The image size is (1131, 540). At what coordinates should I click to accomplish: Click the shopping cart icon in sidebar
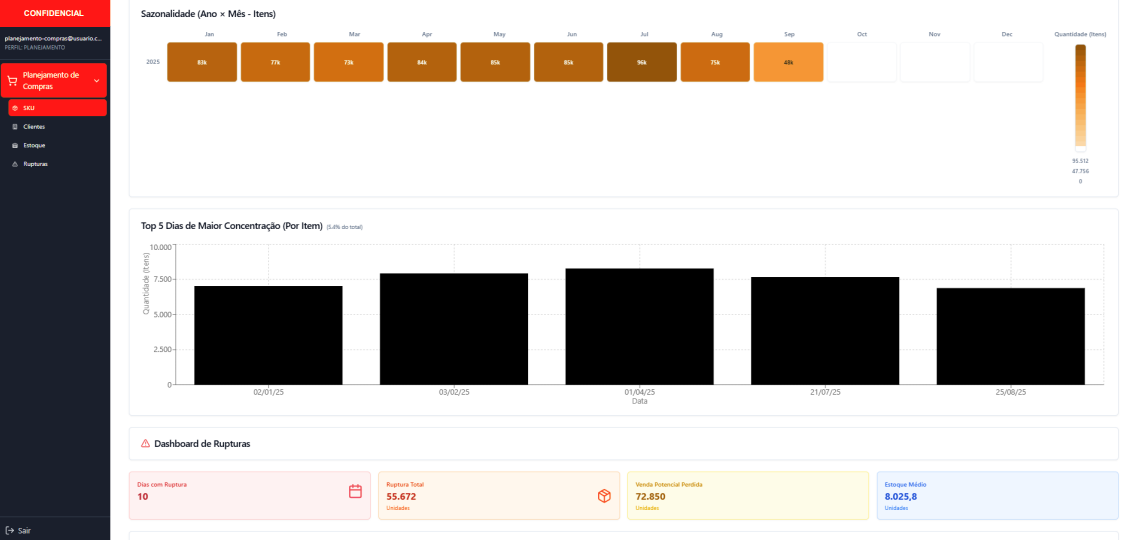click(x=11, y=81)
